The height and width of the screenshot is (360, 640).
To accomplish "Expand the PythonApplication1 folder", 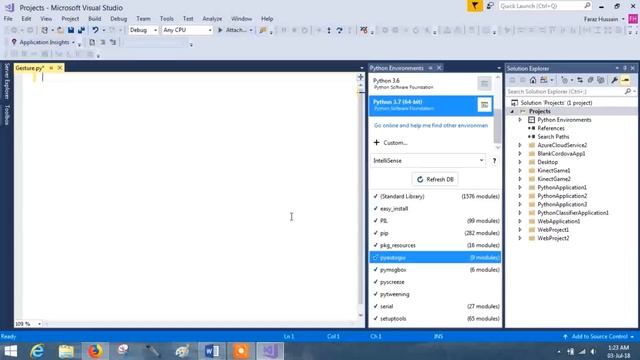I will pos(520,188).
